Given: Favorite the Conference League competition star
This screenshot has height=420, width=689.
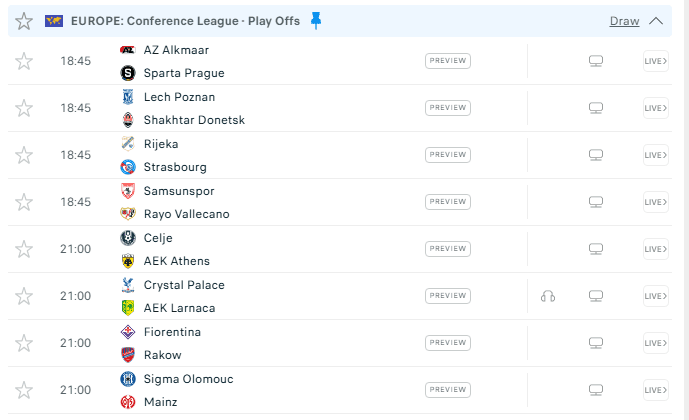Looking at the screenshot, I should click(24, 21).
